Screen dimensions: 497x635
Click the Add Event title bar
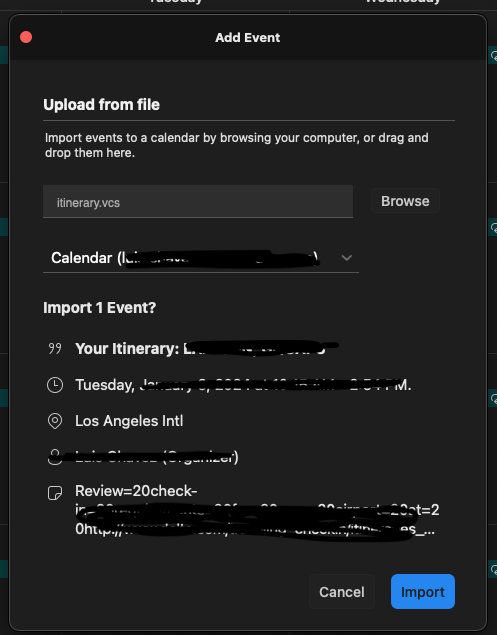point(247,38)
